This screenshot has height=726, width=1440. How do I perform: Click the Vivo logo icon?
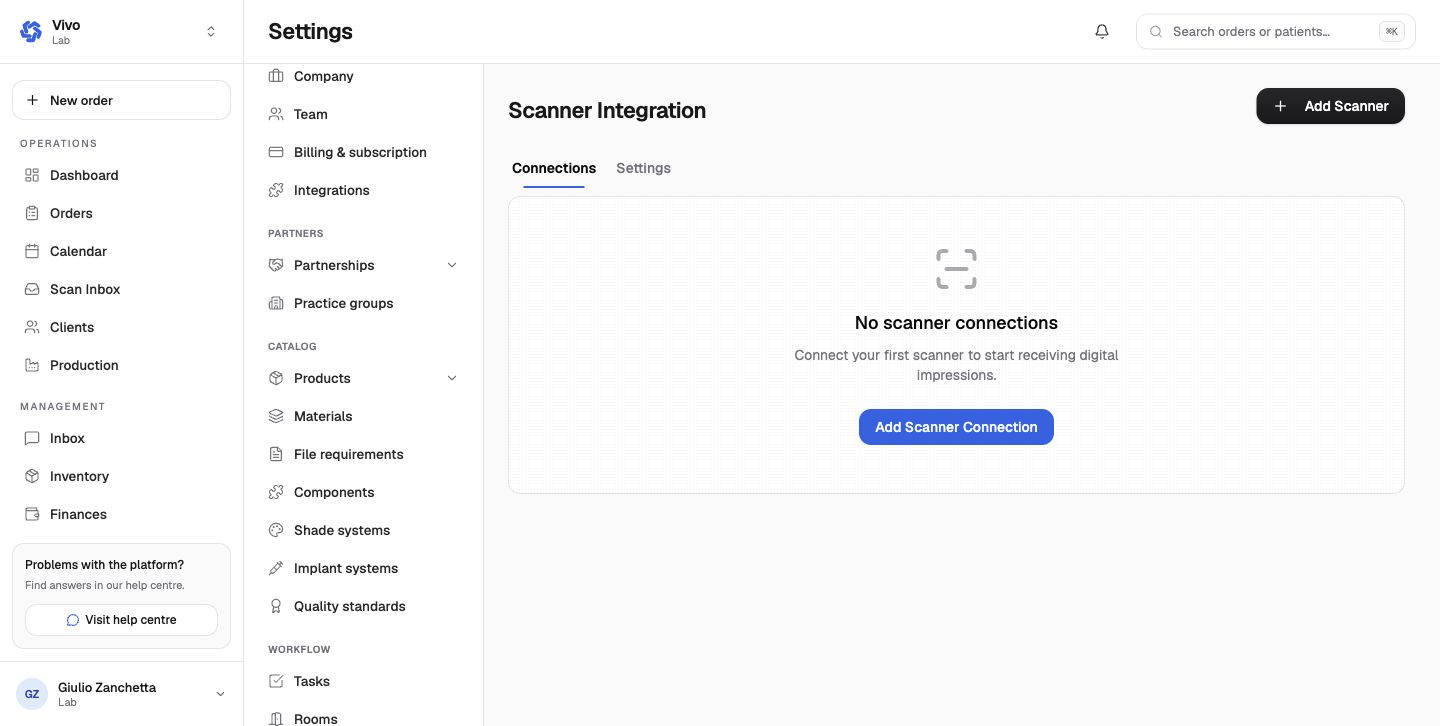pos(31,32)
